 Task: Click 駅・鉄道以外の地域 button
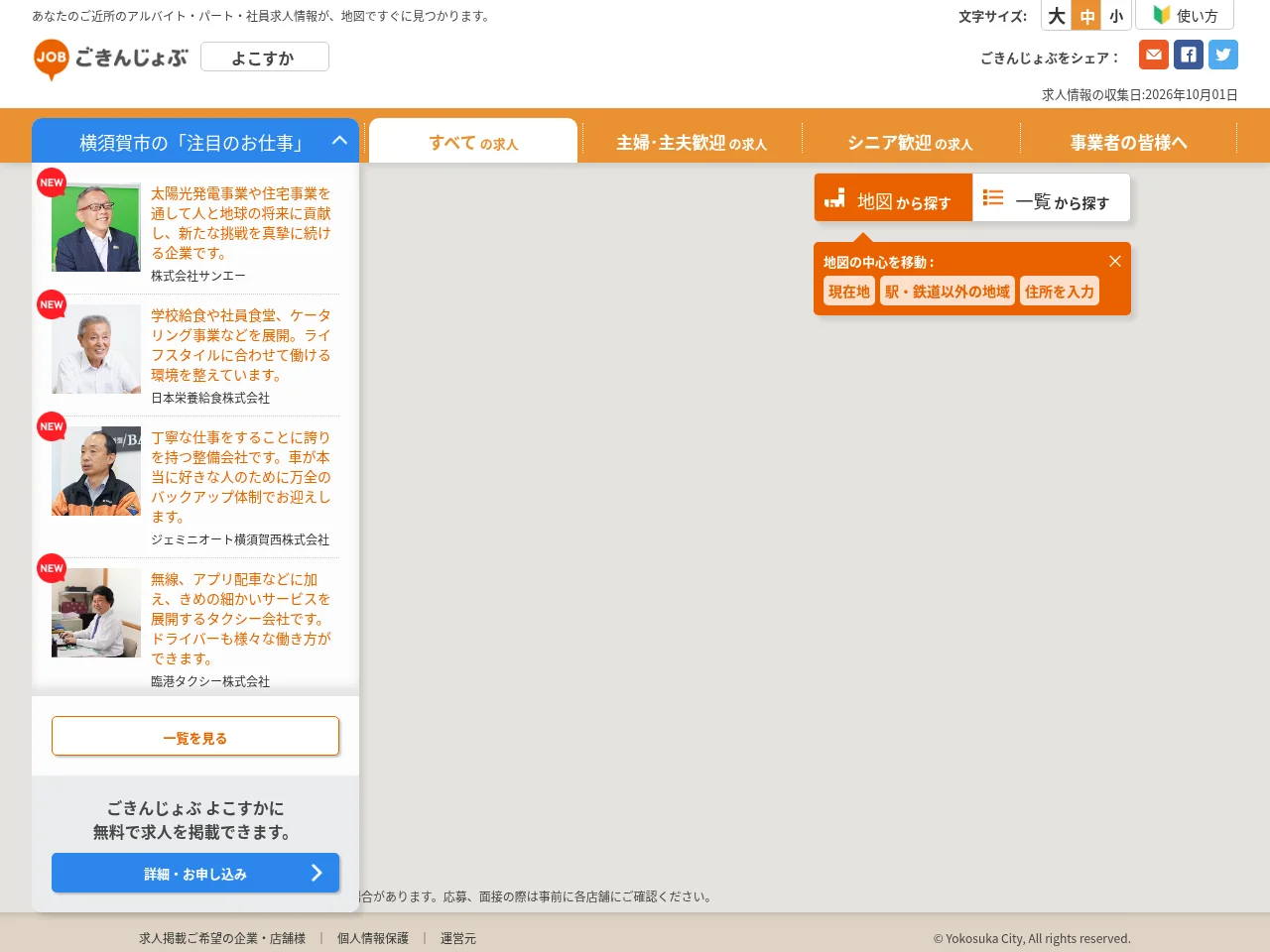coord(948,291)
